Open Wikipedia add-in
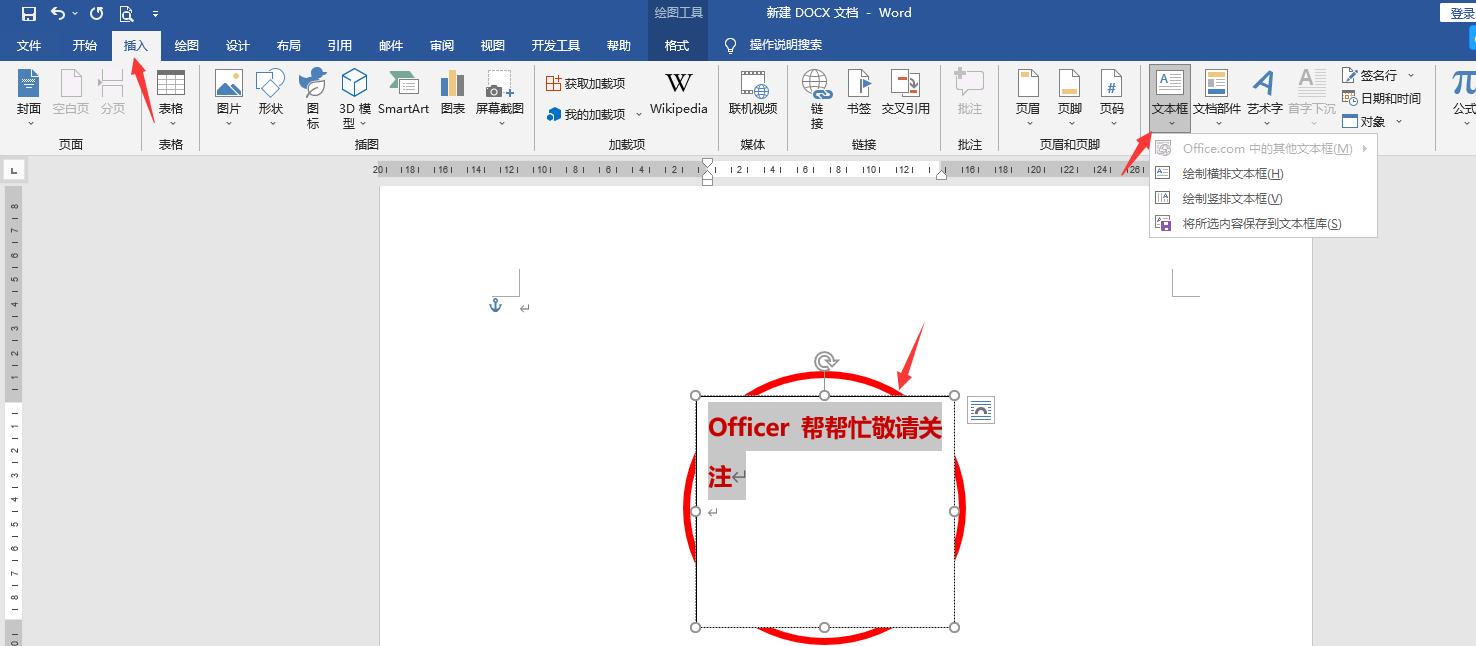The height and width of the screenshot is (646, 1476). click(678, 97)
